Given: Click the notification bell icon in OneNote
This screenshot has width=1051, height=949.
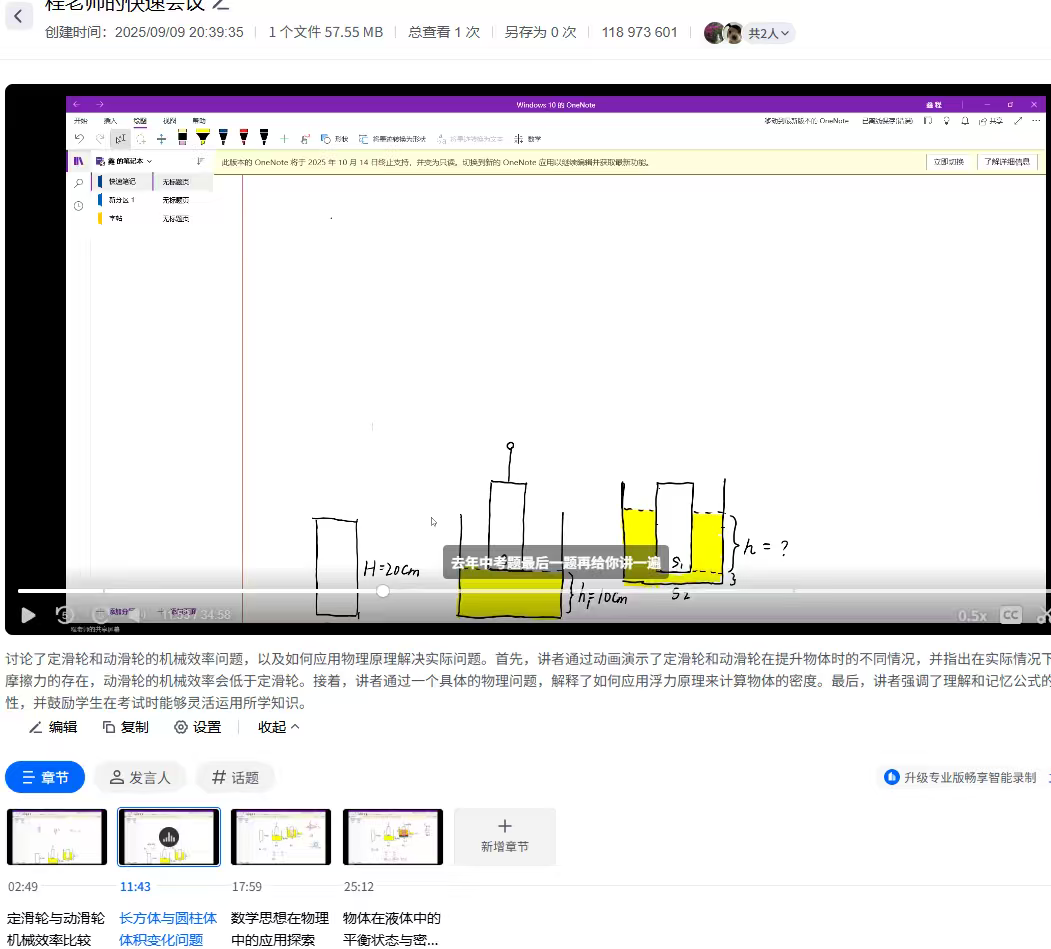Looking at the screenshot, I should click(x=965, y=121).
